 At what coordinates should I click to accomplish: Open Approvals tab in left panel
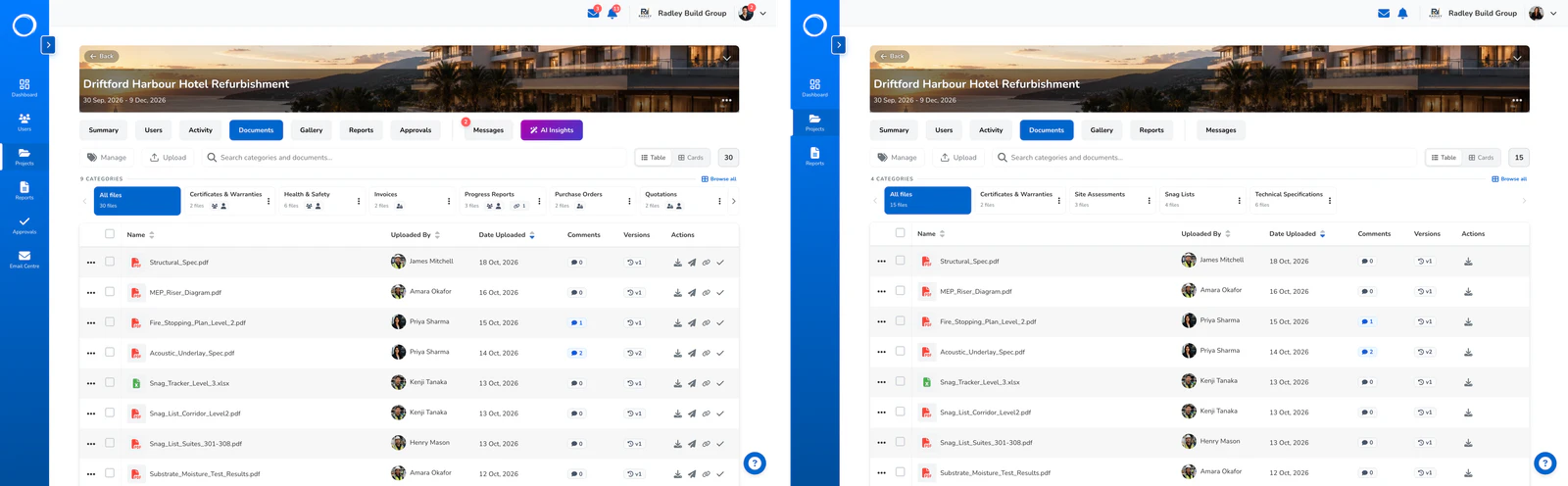point(416,130)
